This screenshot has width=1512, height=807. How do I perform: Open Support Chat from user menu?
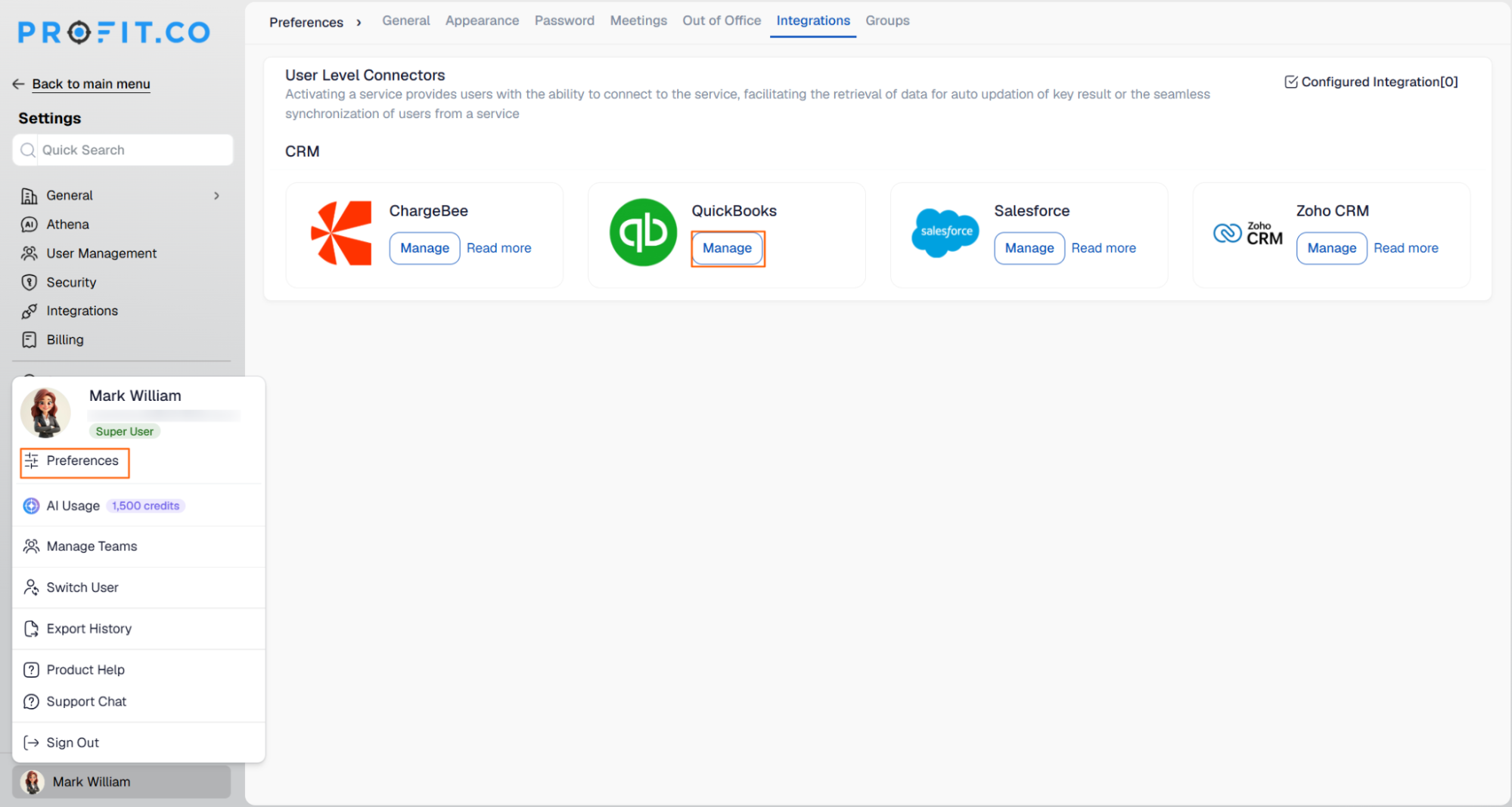click(86, 702)
